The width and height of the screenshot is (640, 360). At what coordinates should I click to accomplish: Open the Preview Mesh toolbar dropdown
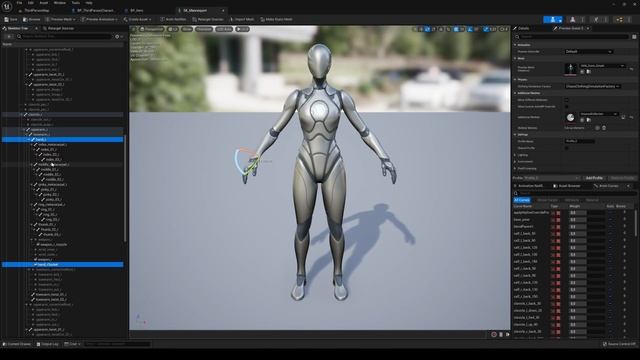click(61, 19)
